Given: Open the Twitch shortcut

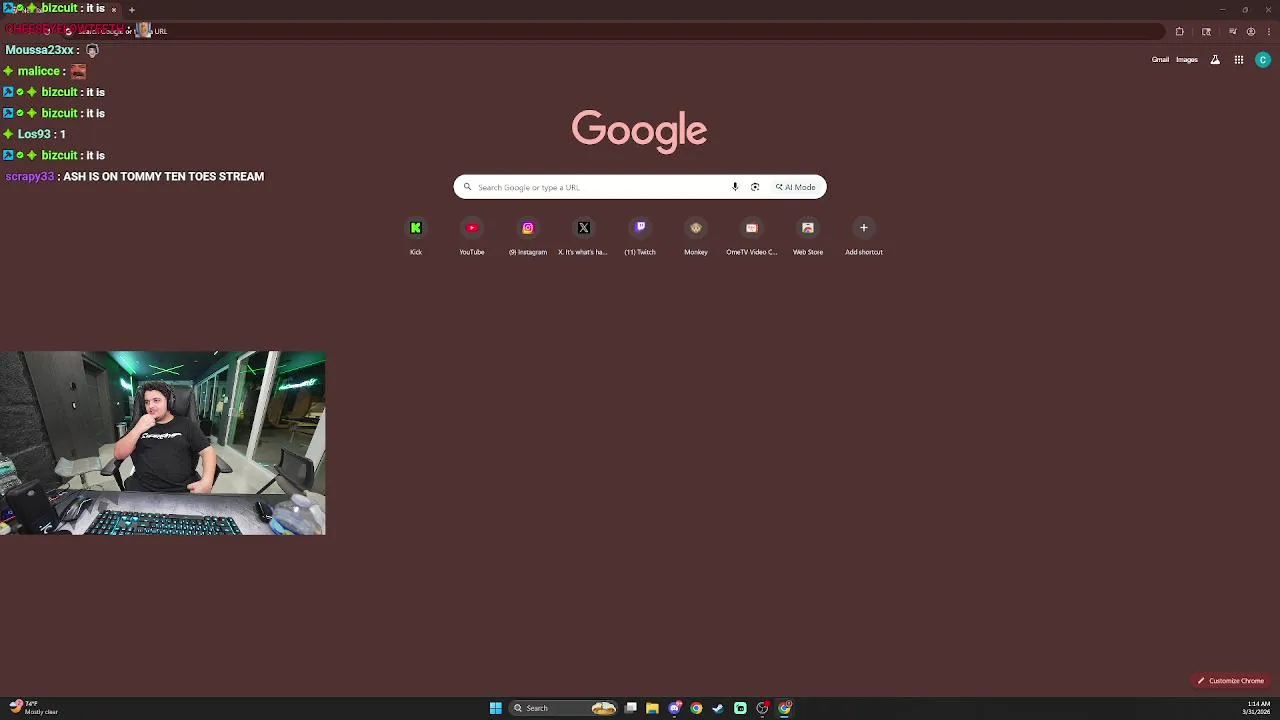Looking at the screenshot, I should pos(640,237).
